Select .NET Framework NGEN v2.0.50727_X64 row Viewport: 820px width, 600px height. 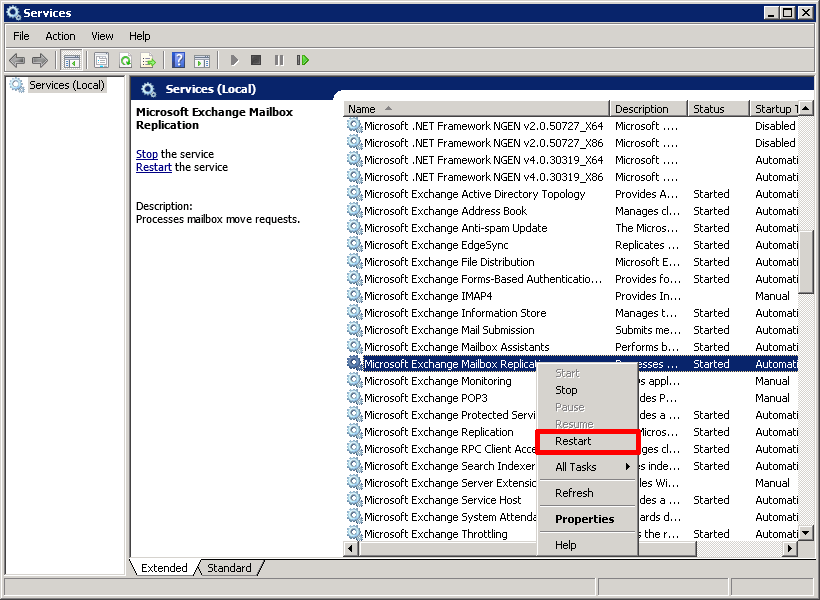coord(572,126)
